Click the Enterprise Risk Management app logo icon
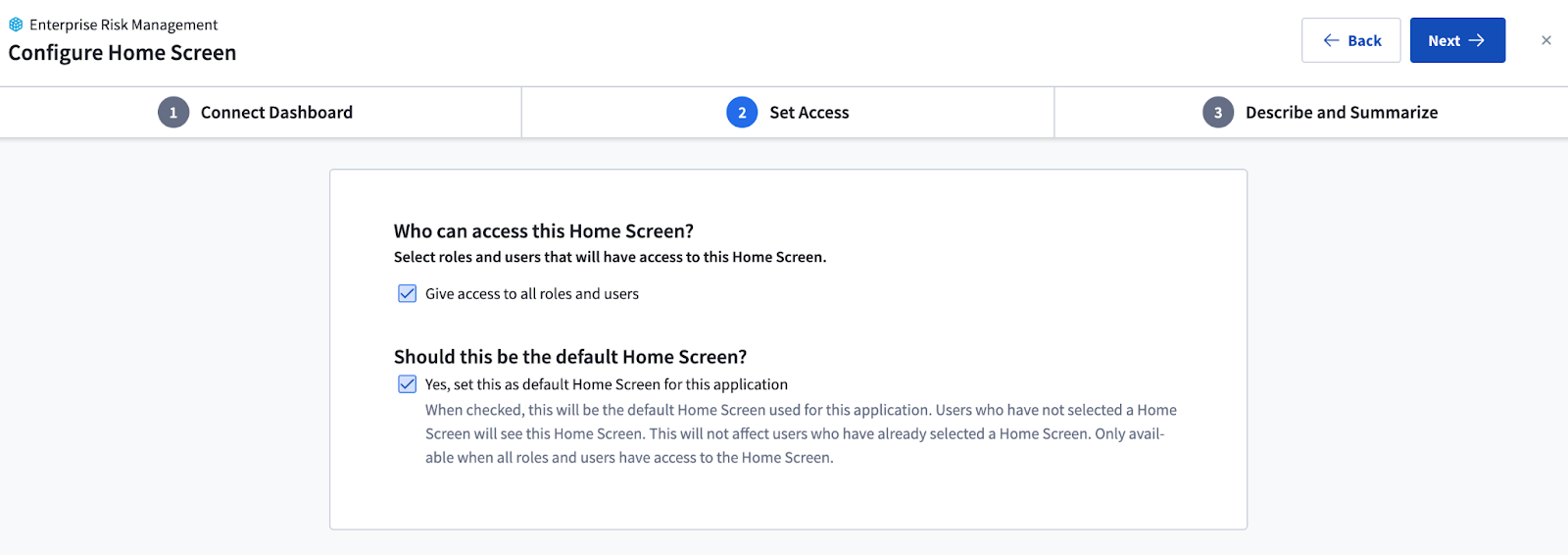The width and height of the screenshot is (1568, 555). [x=16, y=25]
